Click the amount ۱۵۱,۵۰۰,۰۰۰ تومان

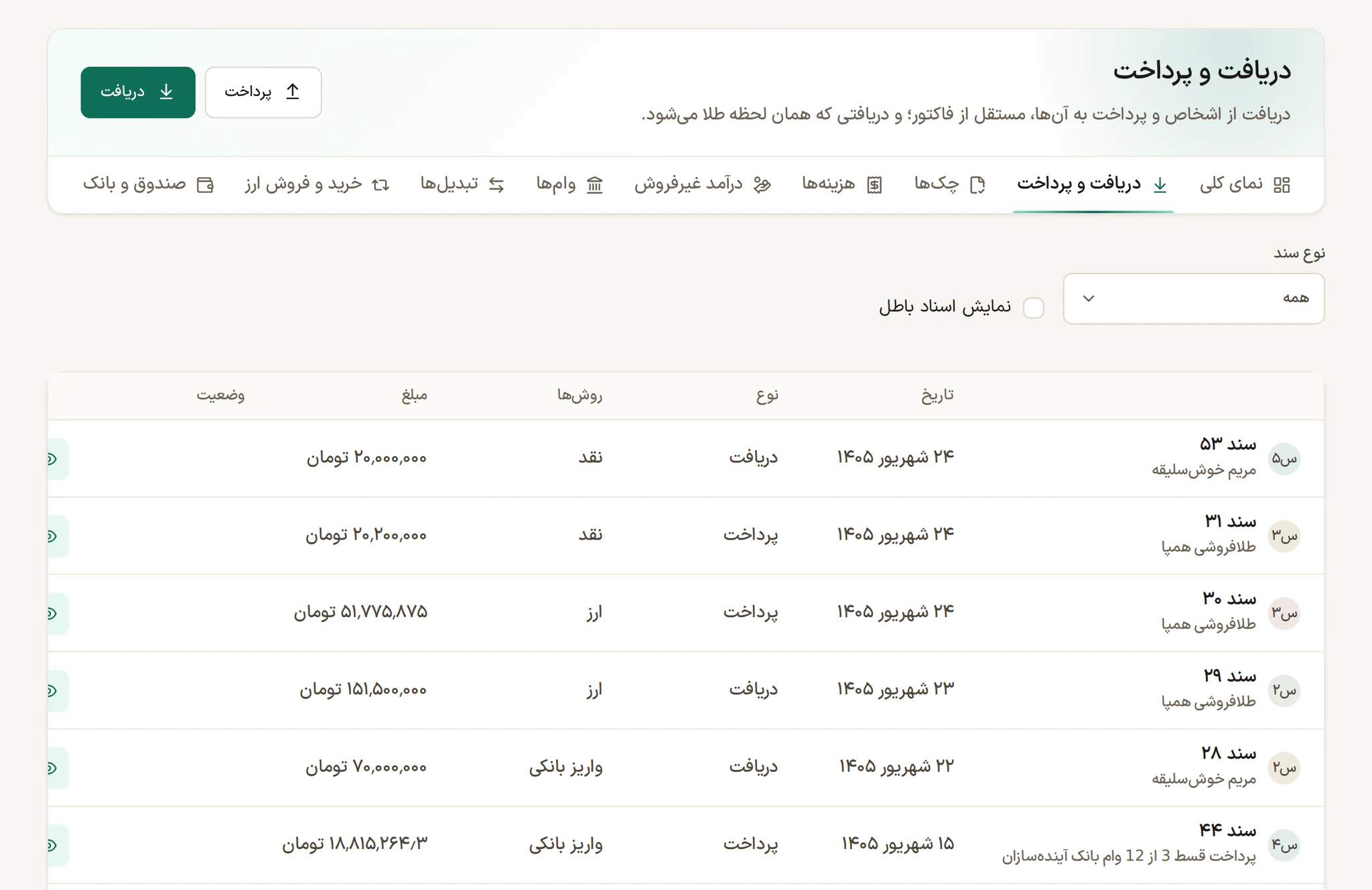click(363, 690)
